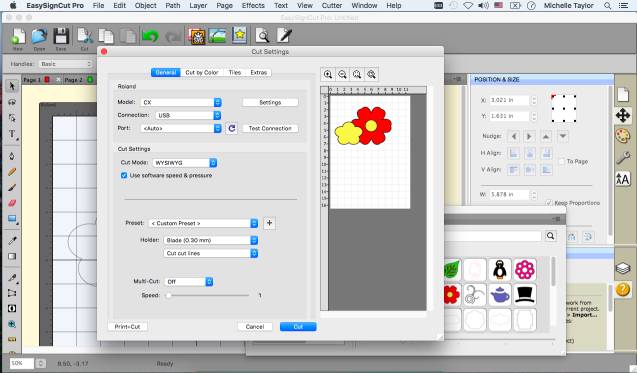Click the Save floppy disk icon

61,37
